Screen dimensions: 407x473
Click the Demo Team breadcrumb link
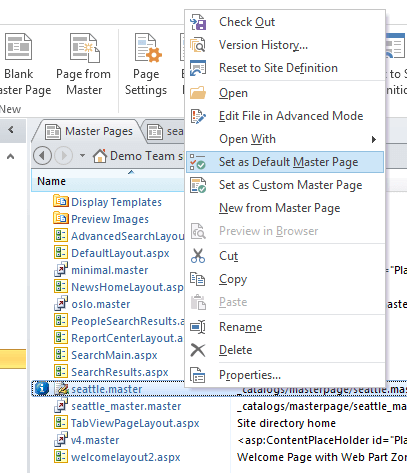[x=147, y=156]
